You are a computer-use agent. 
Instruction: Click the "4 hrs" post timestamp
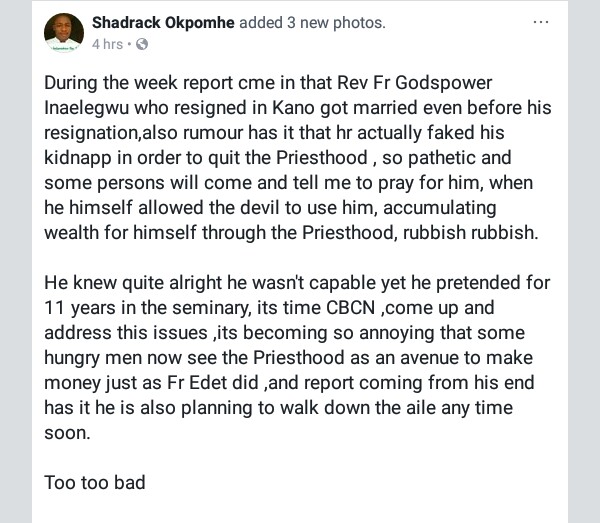[x=108, y=44]
